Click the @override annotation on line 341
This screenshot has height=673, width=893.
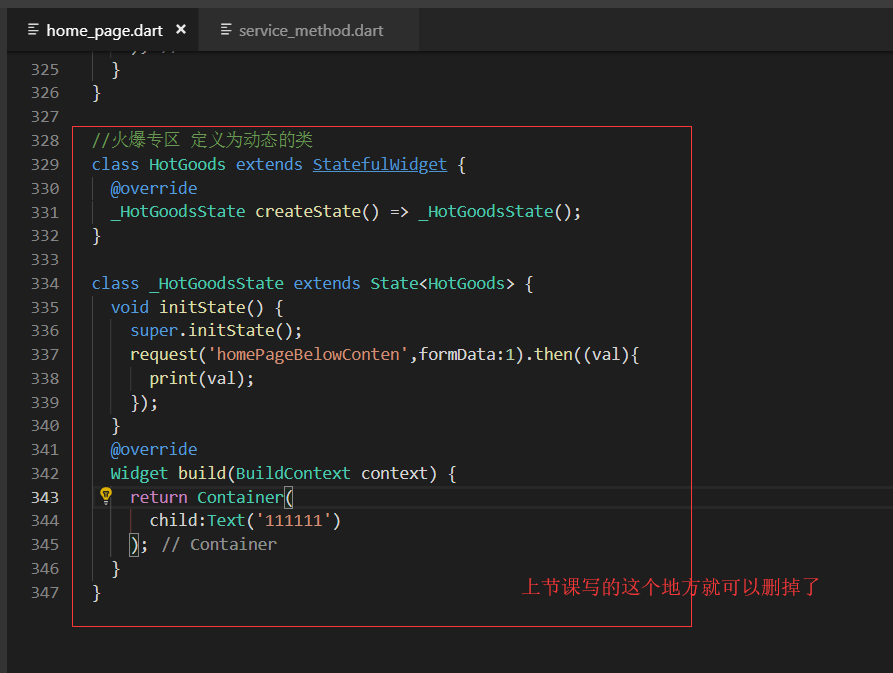(x=154, y=450)
